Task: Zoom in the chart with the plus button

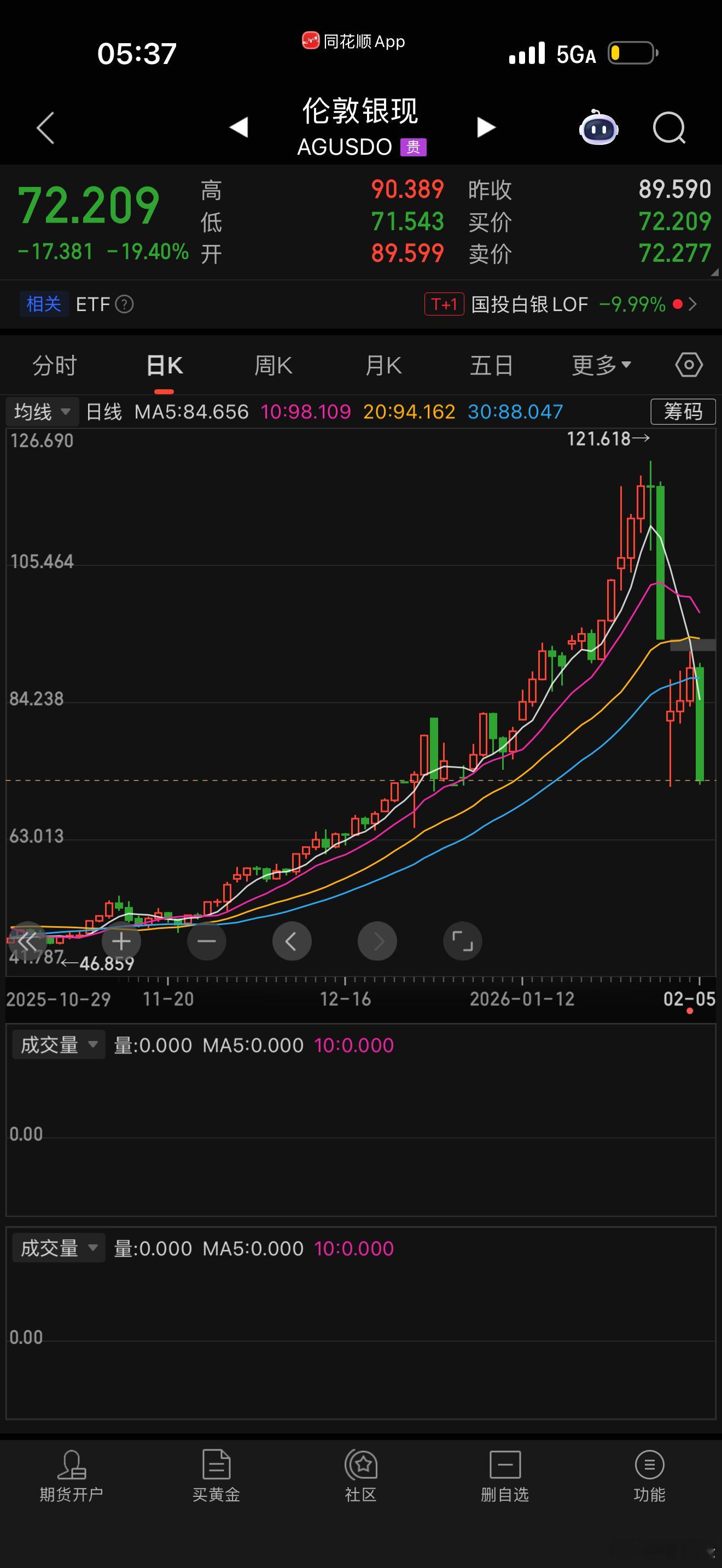Action: pyautogui.click(x=121, y=941)
